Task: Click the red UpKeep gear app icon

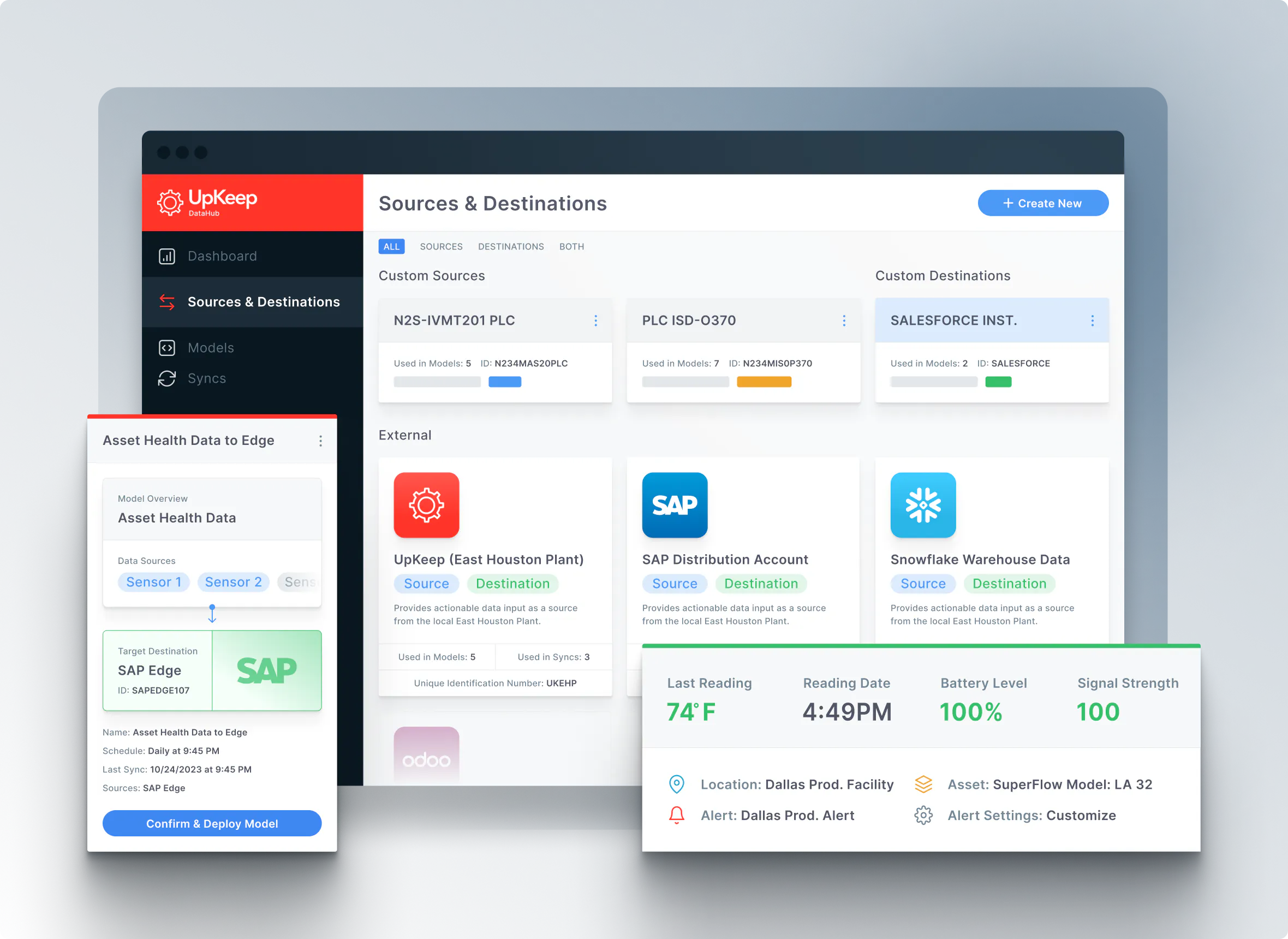Action: 426,505
